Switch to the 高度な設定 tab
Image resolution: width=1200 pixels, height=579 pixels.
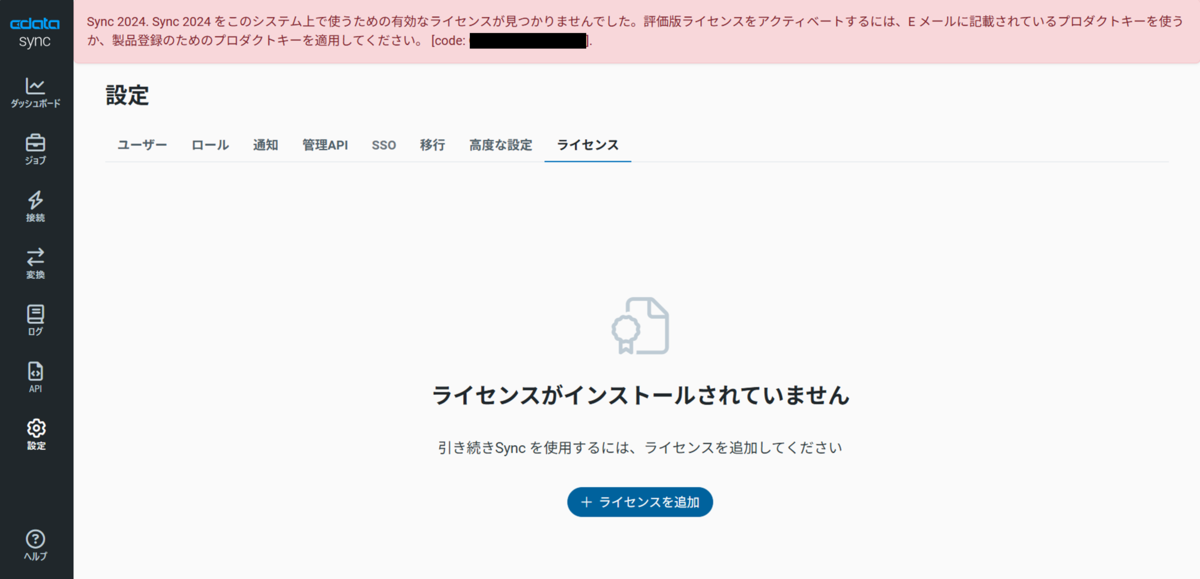(x=500, y=145)
